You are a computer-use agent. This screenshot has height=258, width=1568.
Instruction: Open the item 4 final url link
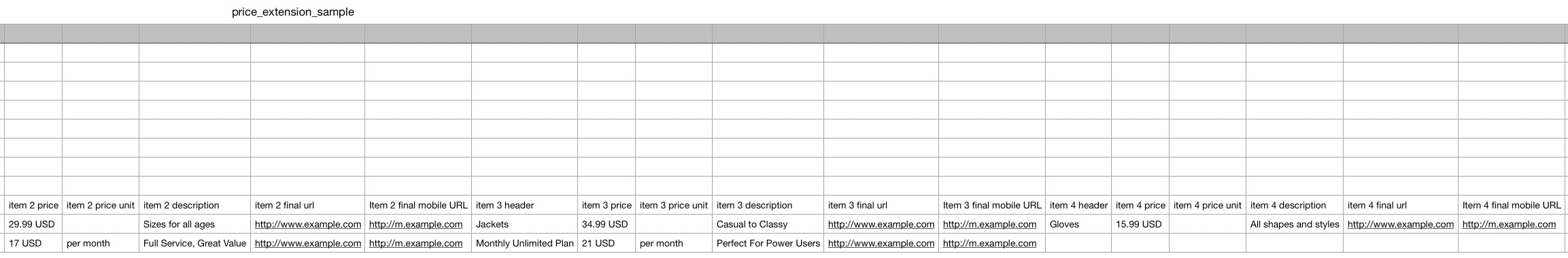coord(1401,224)
